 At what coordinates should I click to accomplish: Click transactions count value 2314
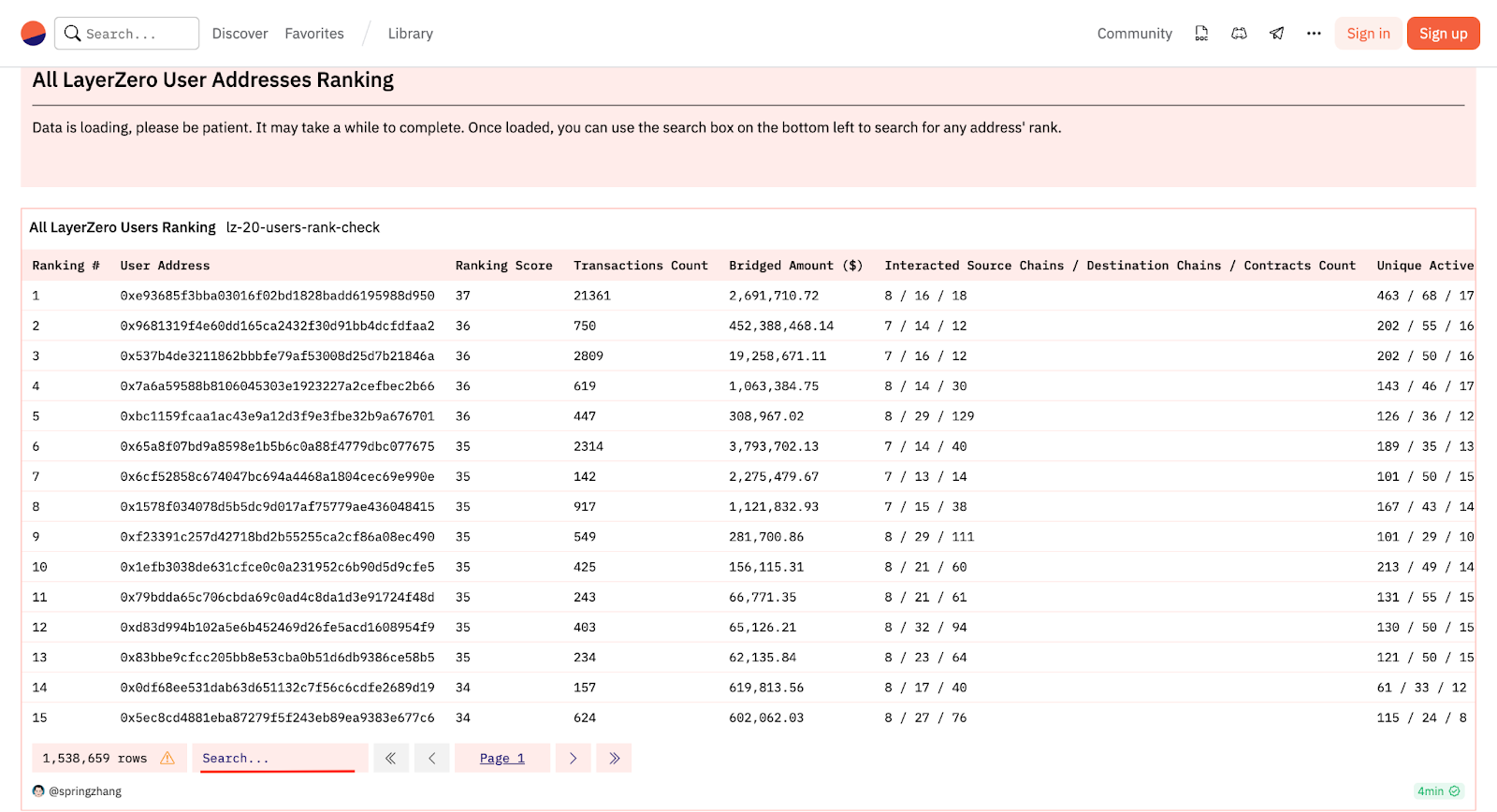(x=589, y=446)
